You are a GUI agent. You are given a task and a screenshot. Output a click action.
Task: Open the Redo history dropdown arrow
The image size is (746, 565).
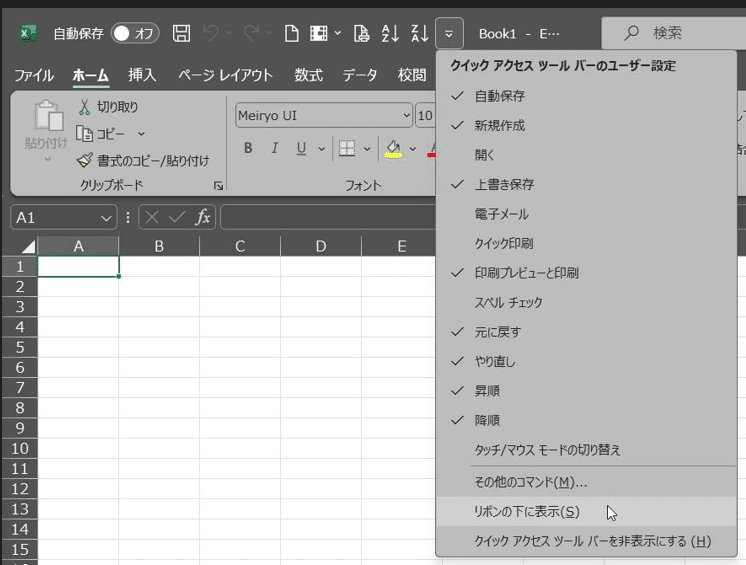[x=269, y=33]
